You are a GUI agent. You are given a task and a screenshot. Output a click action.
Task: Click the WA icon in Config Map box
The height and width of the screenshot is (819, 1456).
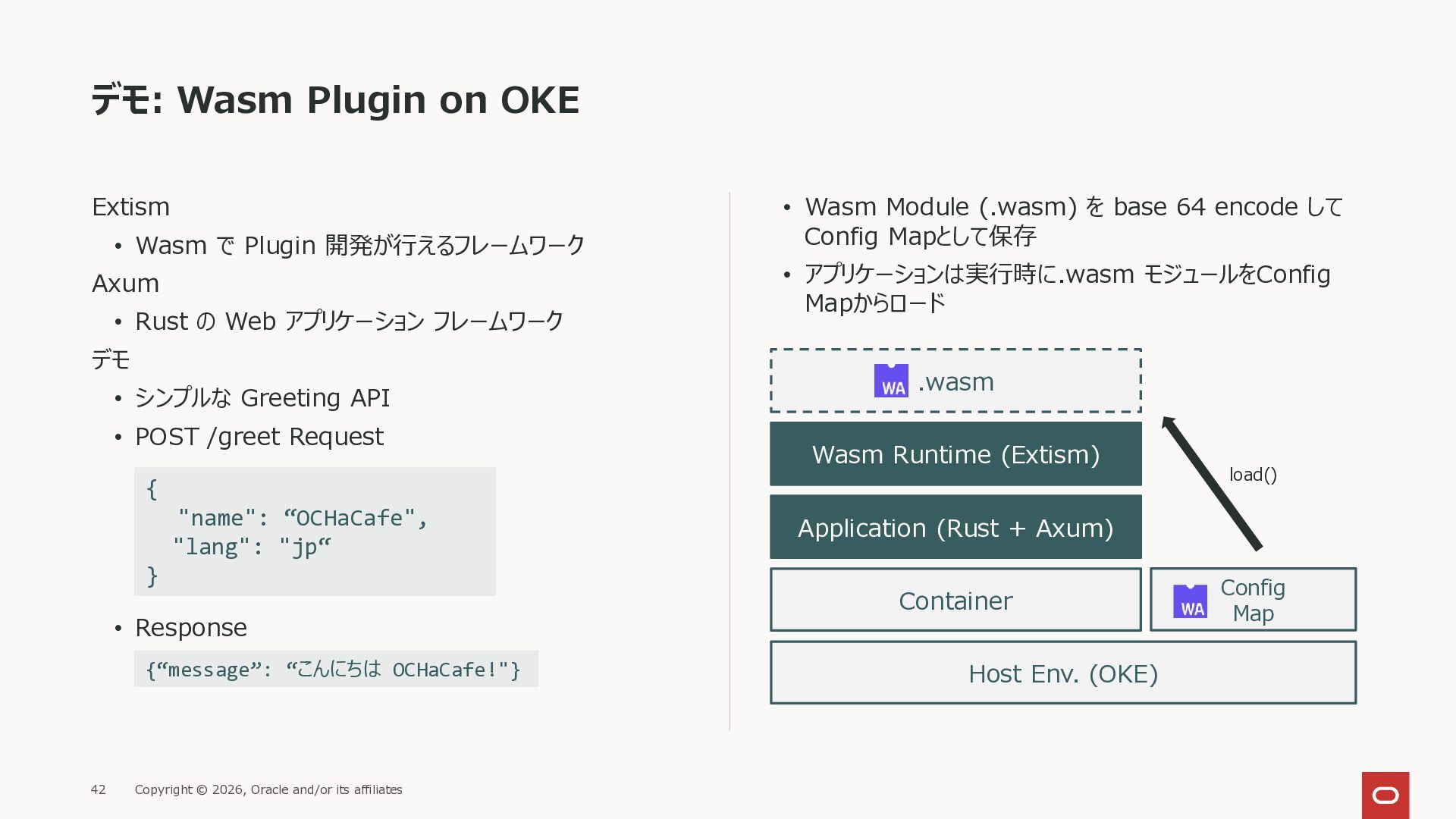point(1190,601)
